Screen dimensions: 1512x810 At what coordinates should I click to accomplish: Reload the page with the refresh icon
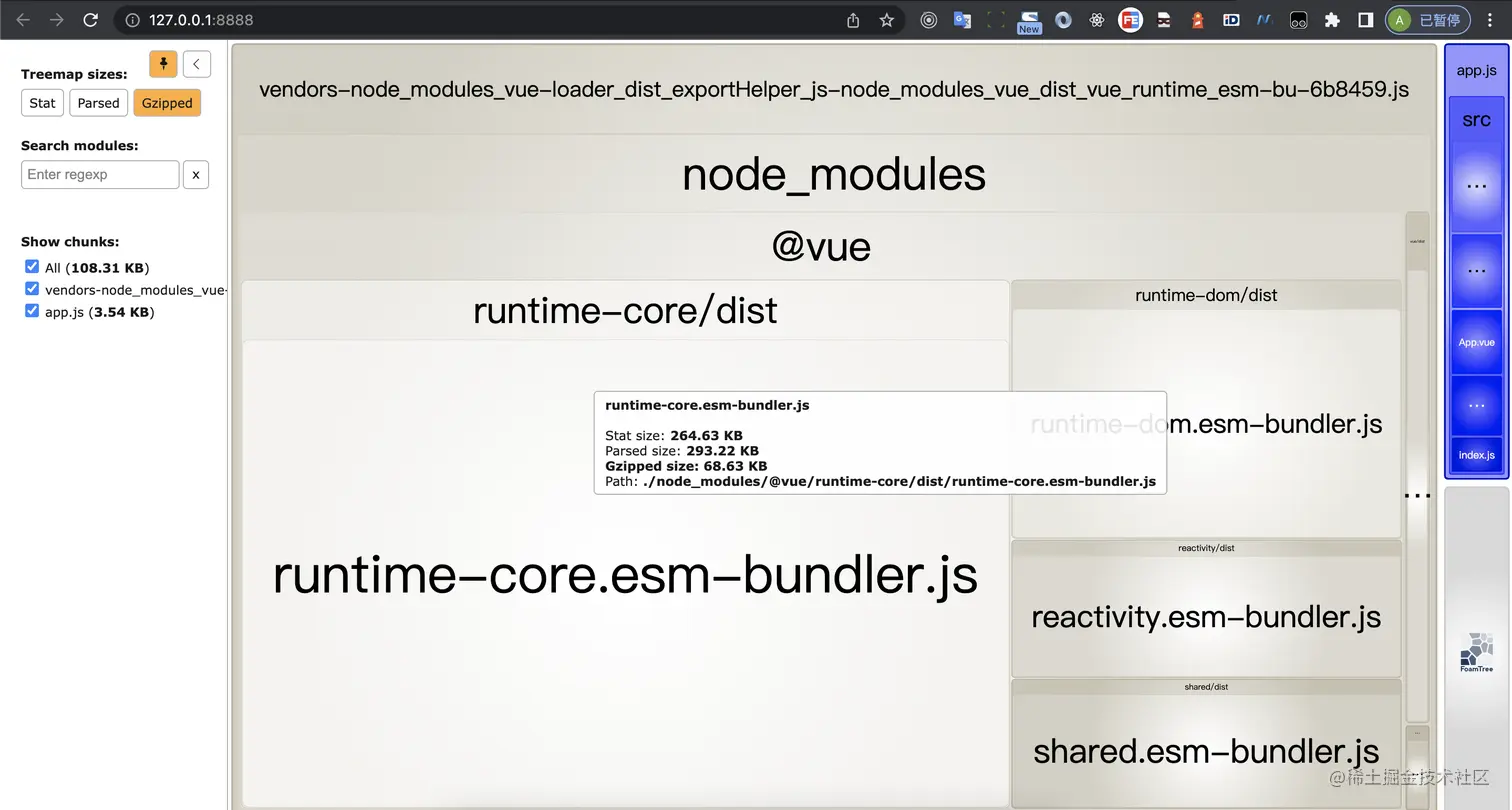point(90,20)
